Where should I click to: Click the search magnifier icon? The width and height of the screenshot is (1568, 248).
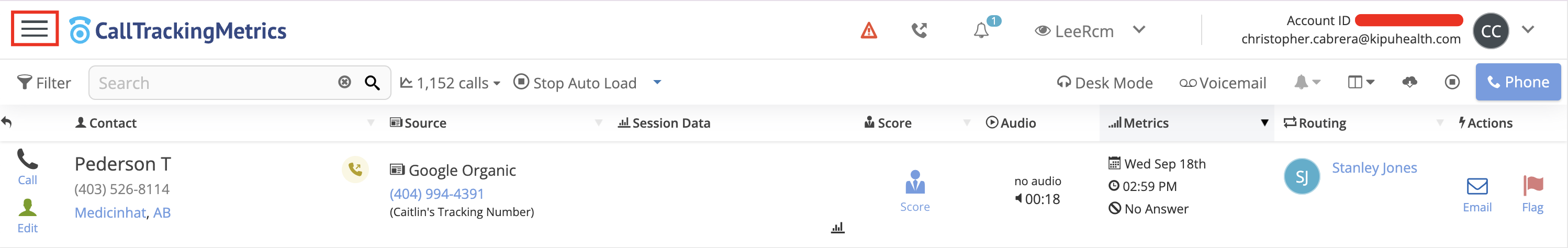click(x=372, y=83)
